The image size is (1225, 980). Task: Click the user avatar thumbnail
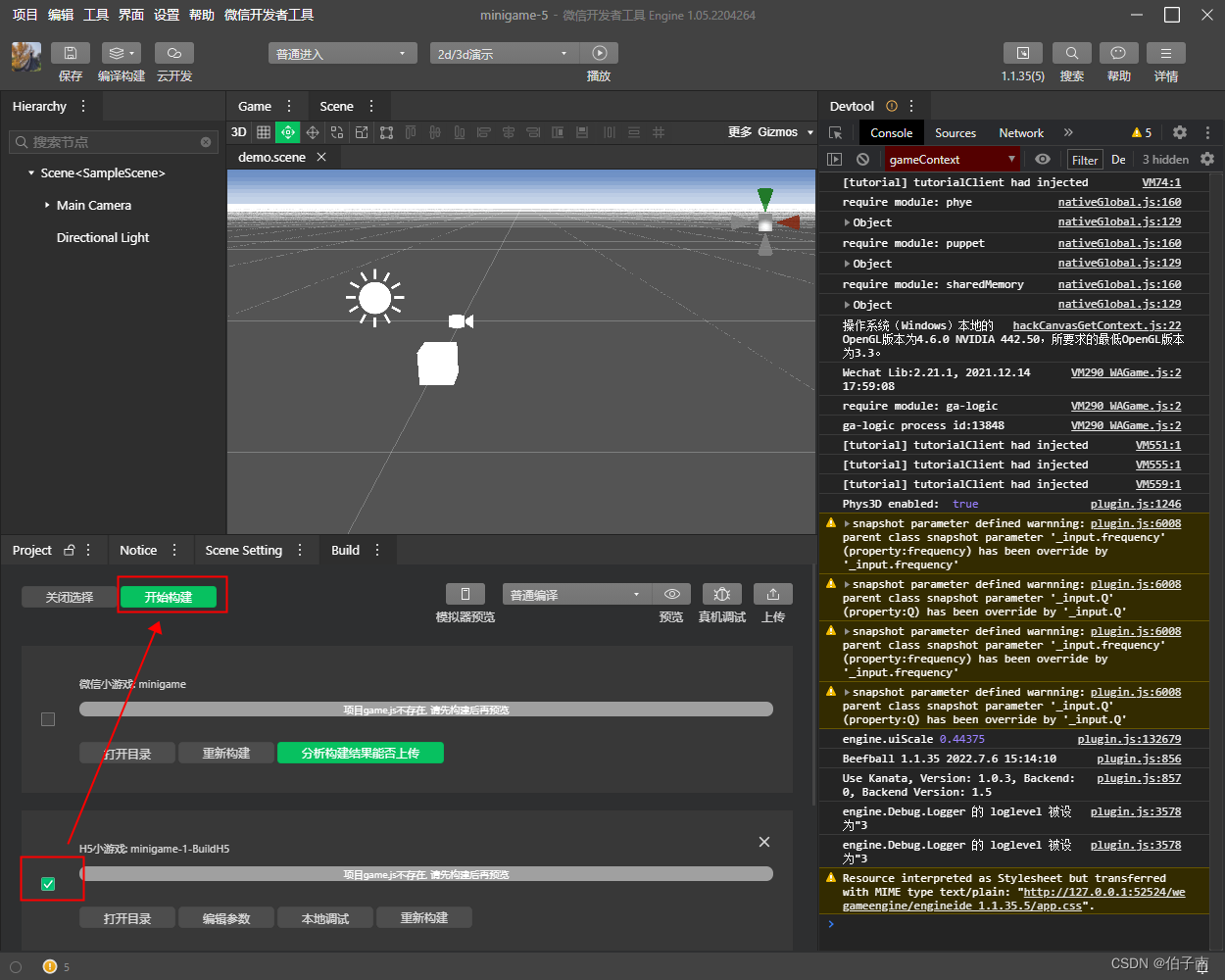click(x=26, y=57)
